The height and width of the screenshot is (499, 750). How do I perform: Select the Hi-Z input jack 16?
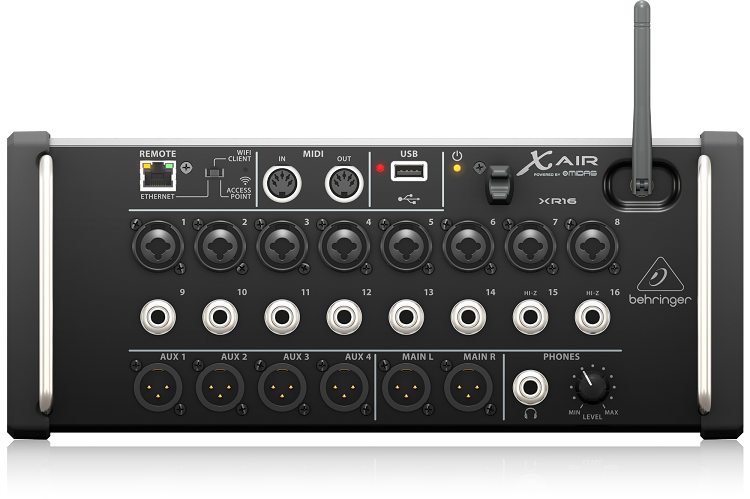click(x=591, y=319)
